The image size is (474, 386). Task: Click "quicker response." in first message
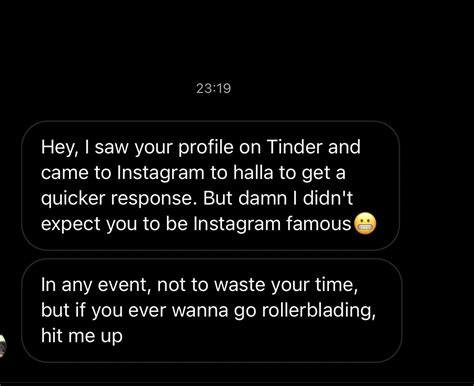(117, 199)
